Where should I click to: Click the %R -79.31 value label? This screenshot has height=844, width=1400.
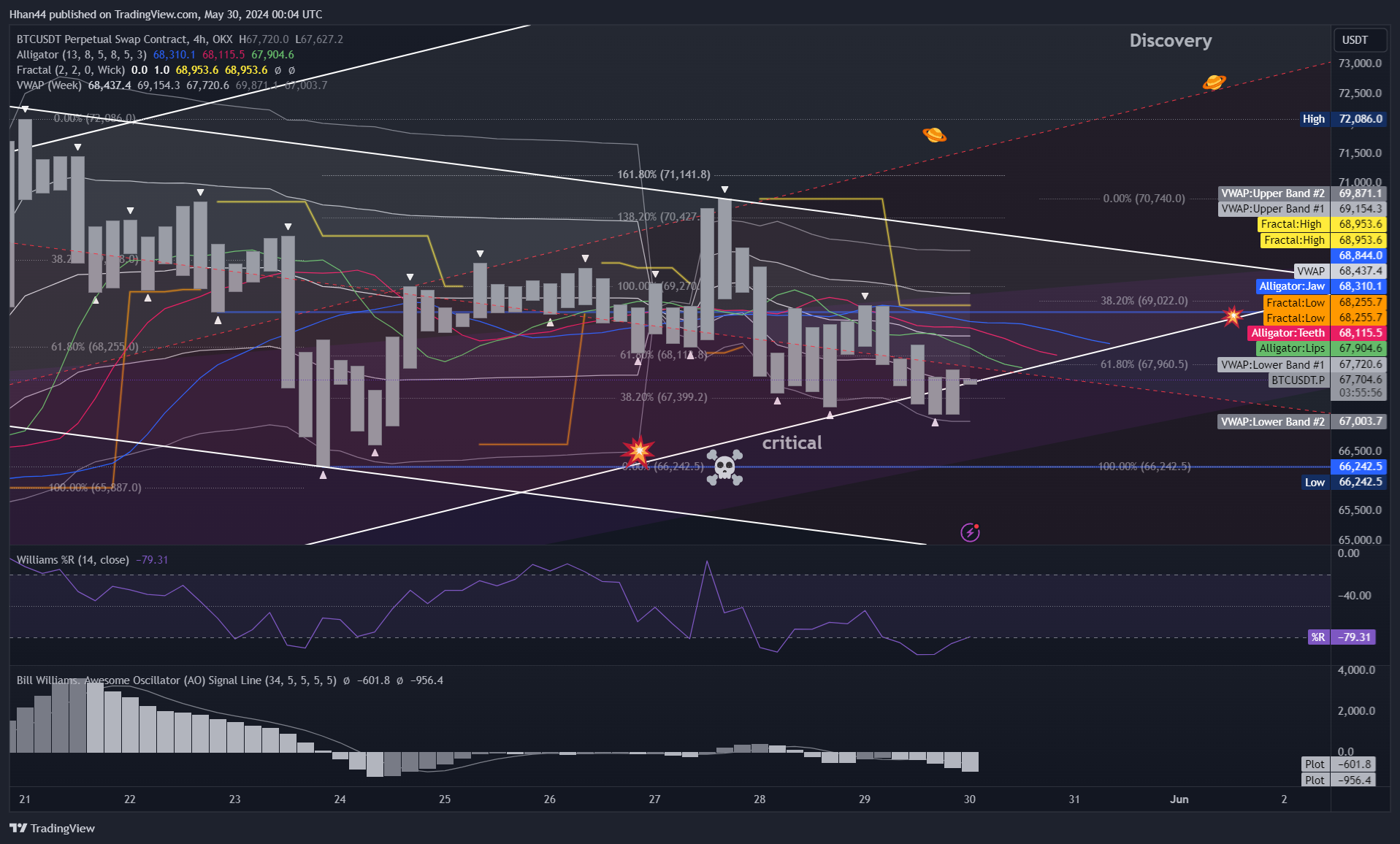coord(1342,637)
